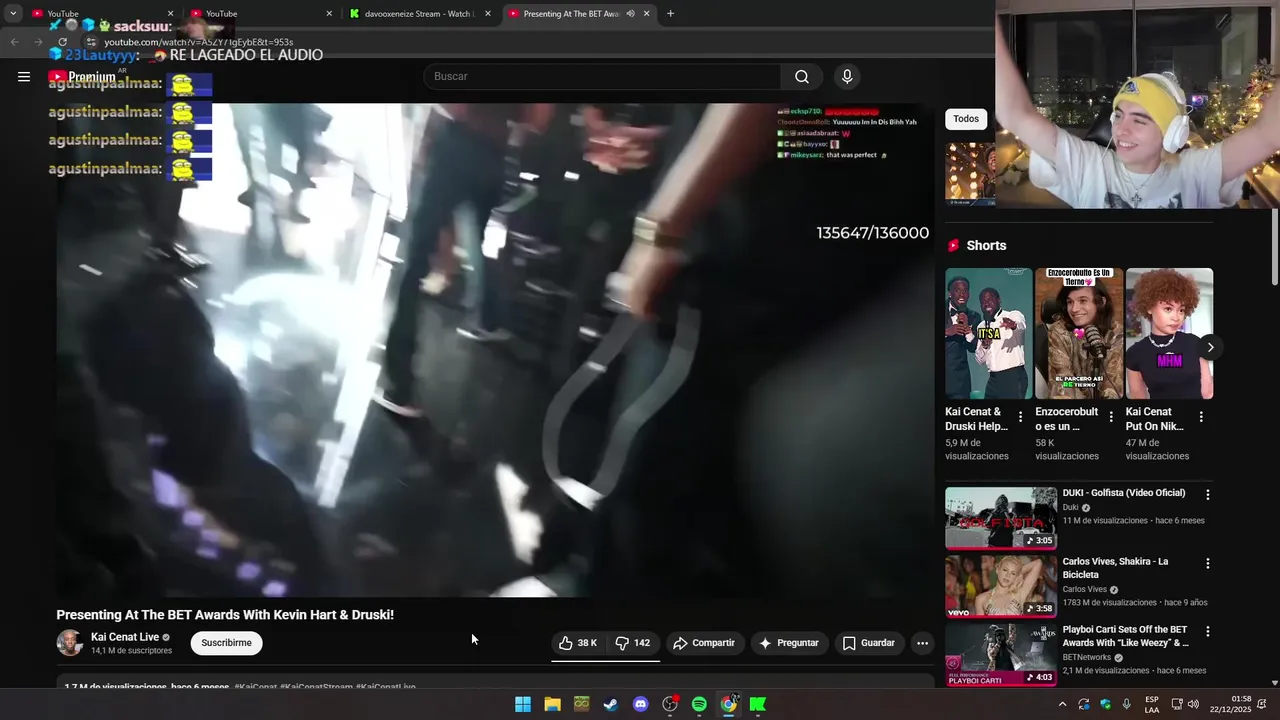Subscribe to Kai Cenat Live with Suscribirme

coord(227,643)
